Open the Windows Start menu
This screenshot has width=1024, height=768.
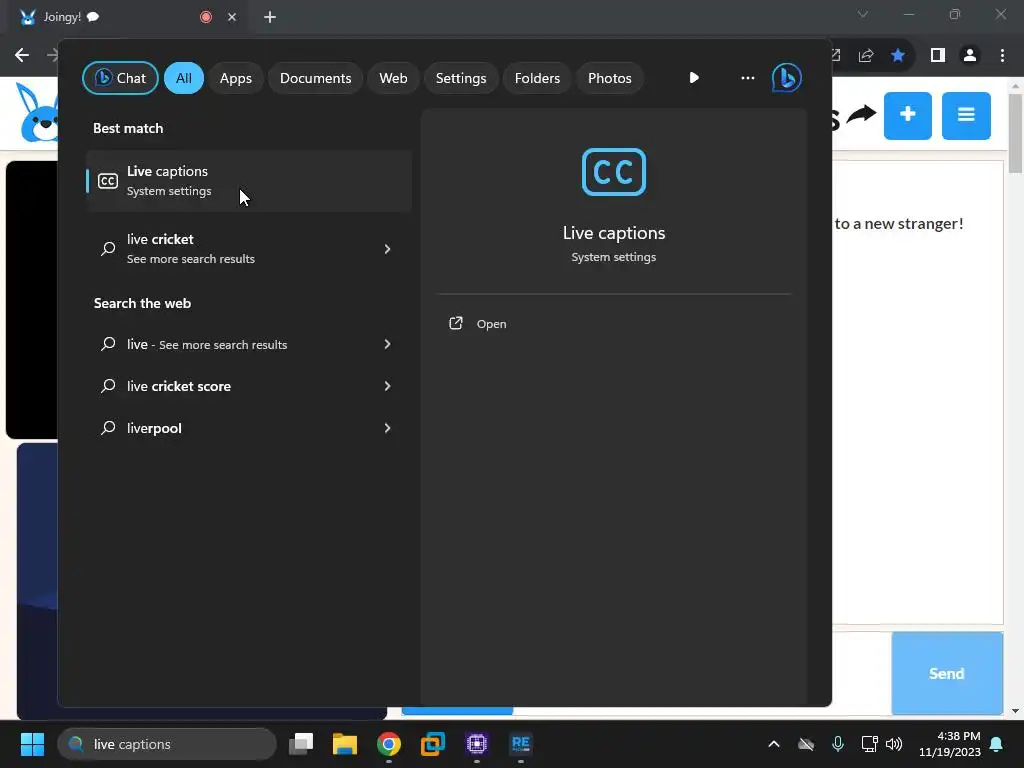[x=32, y=744]
